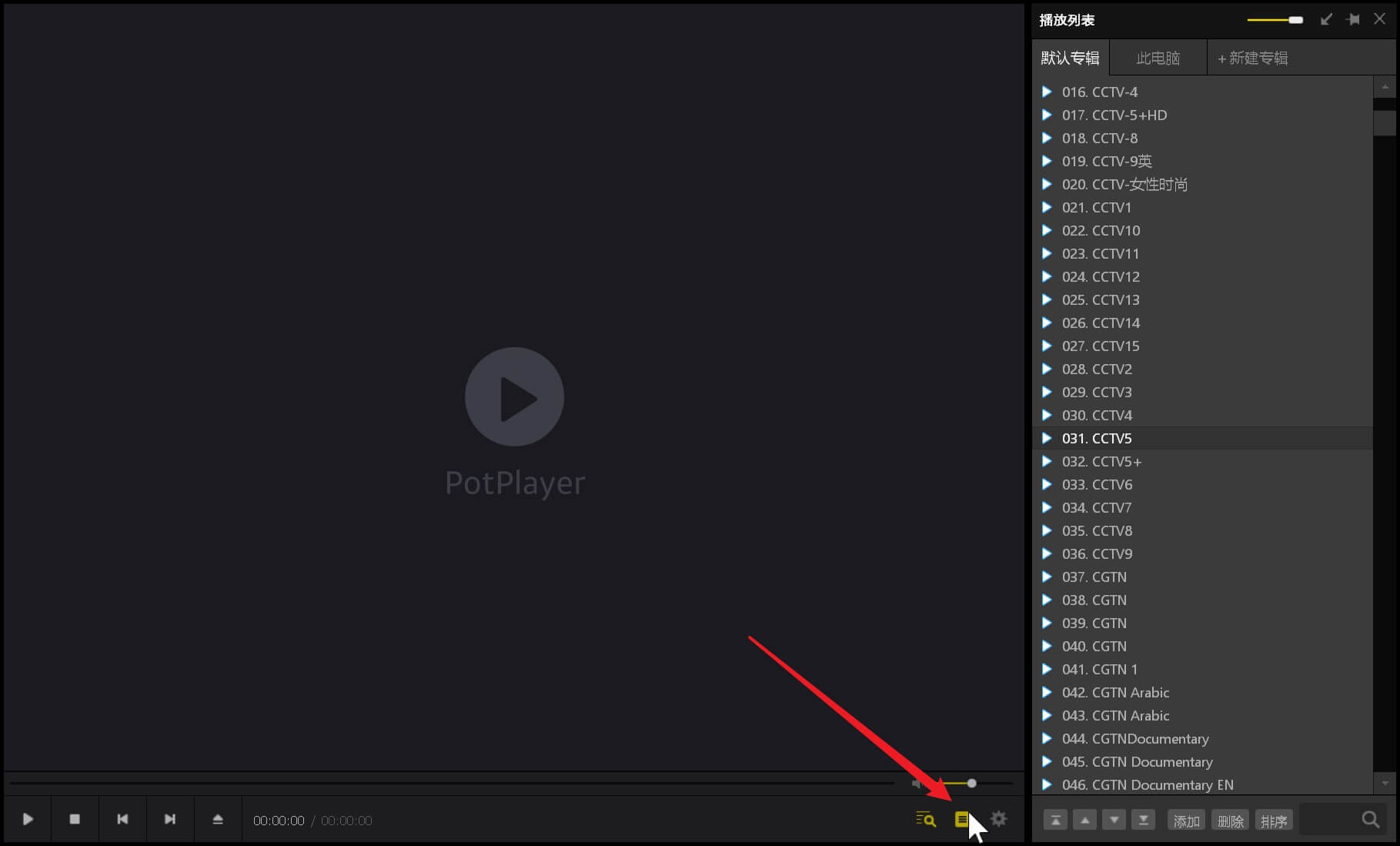This screenshot has width=1400, height=846.
Task: Open the 排序 sort menu
Action: pyautogui.click(x=1274, y=821)
